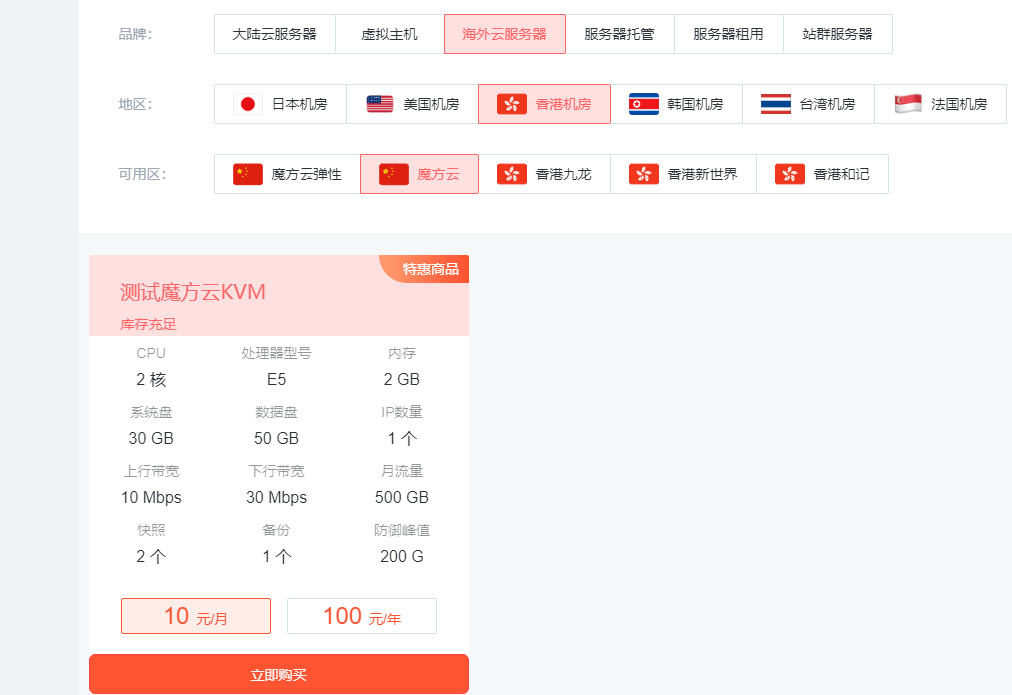
Task: Click the defense peak value 200 G
Action: click(401, 556)
